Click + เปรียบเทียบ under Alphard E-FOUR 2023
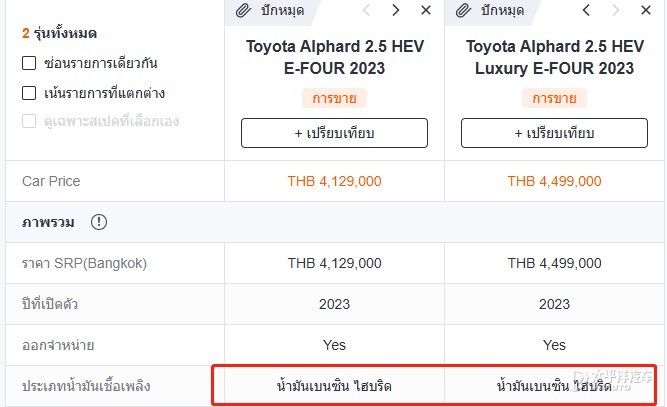The width and height of the screenshot is (667, 407). pos(334,133)
